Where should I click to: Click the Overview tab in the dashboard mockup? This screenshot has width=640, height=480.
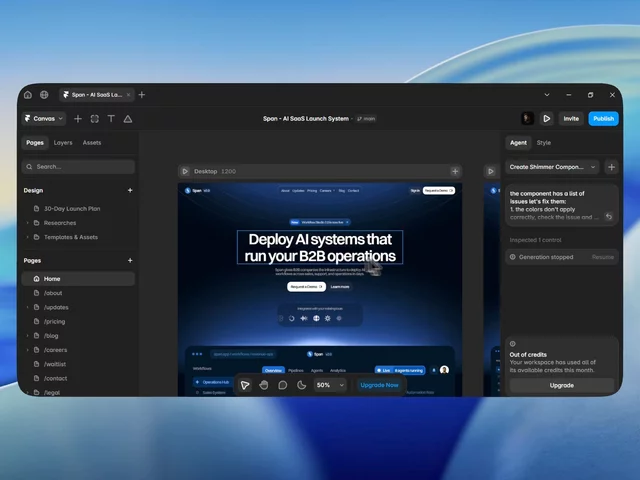click(273, 370)
